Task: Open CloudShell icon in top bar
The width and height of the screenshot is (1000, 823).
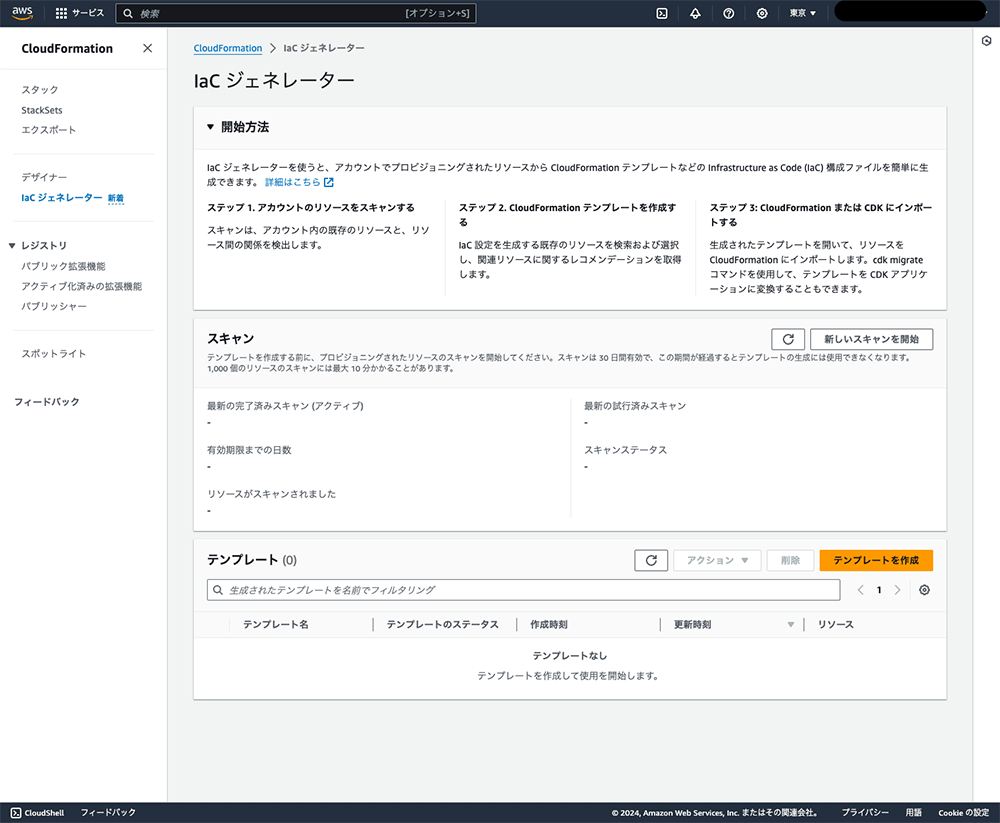Action: pos(662,13)
